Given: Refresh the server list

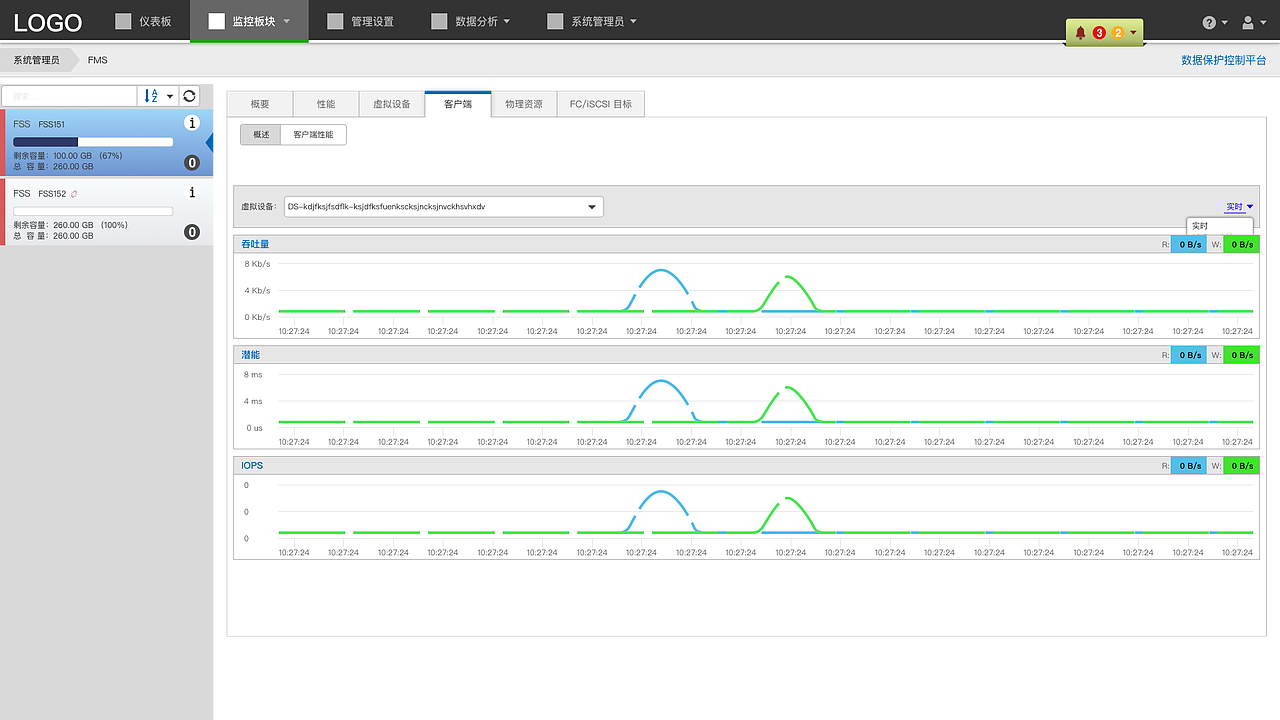Looking at the screenshot, I should tap(189, 96).
